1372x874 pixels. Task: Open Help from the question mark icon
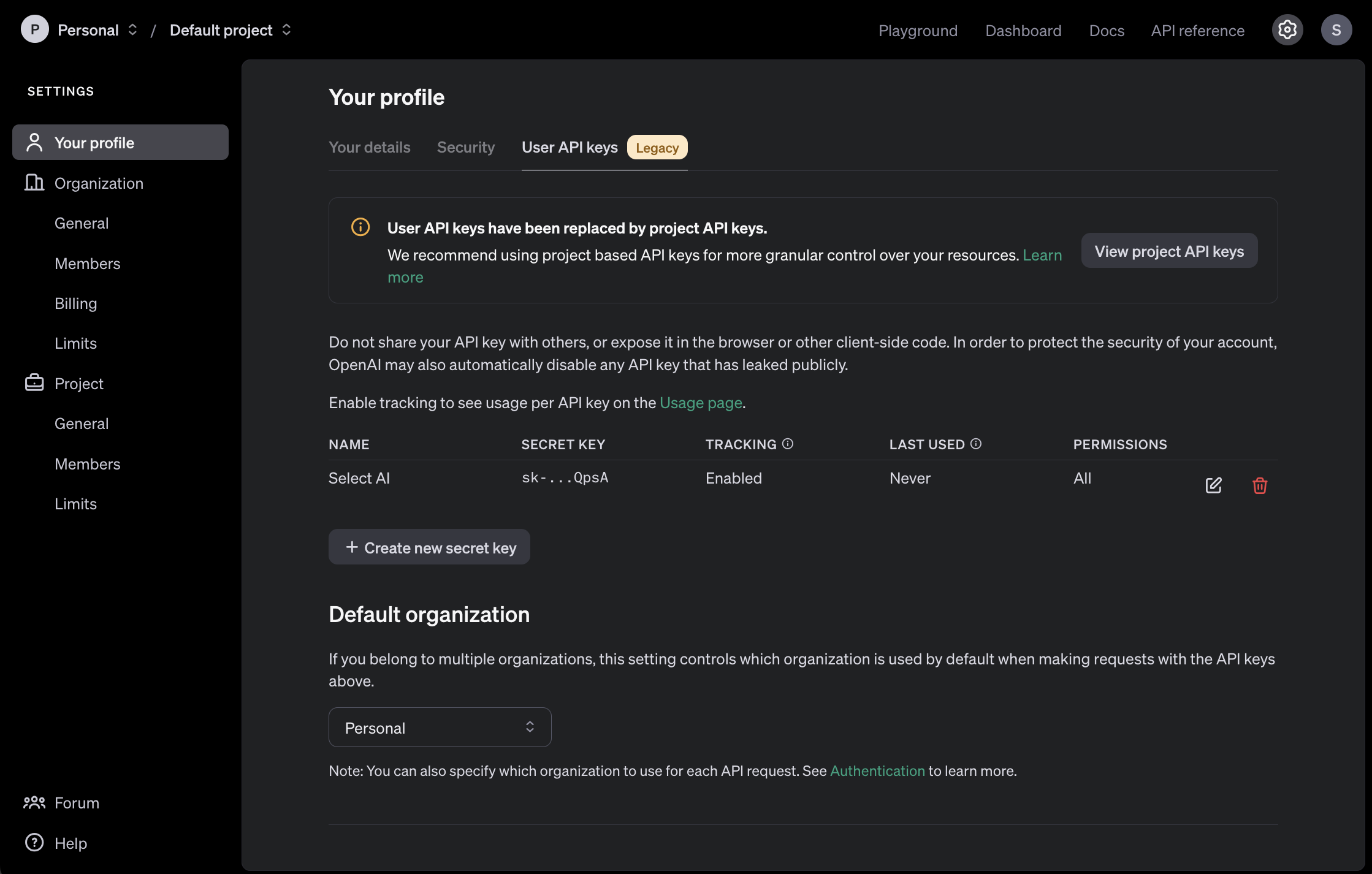[34, 843]
